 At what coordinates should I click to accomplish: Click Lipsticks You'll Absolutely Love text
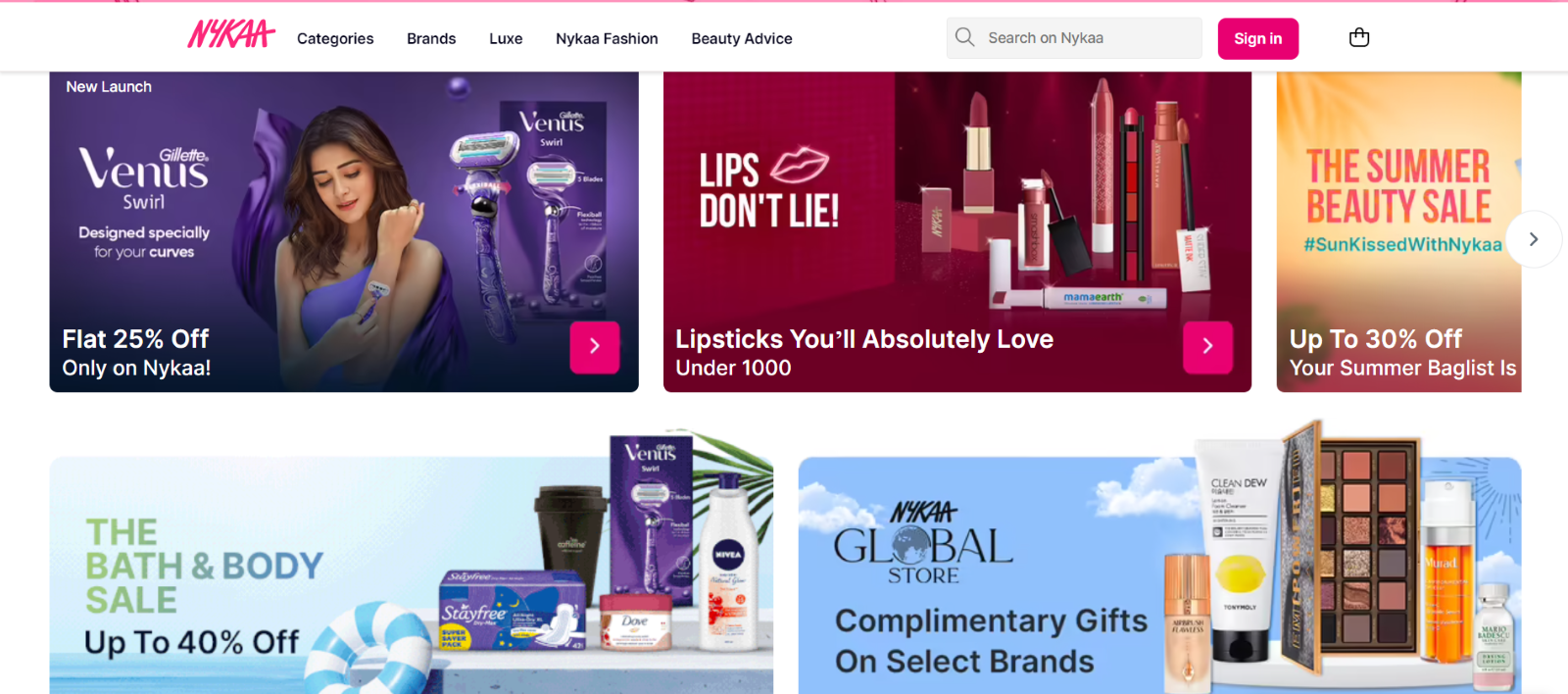(864, 339)
